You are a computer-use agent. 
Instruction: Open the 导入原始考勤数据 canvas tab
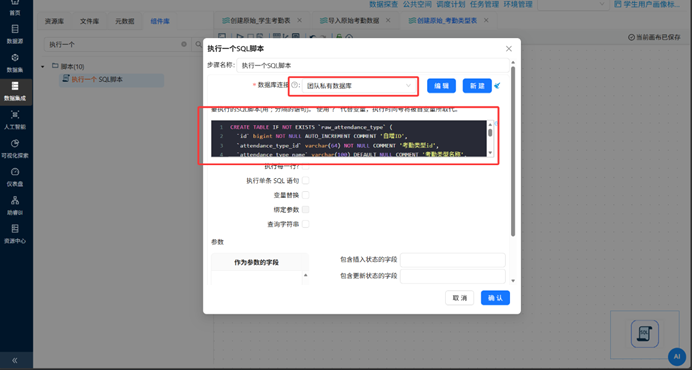(x=353, y=20)
